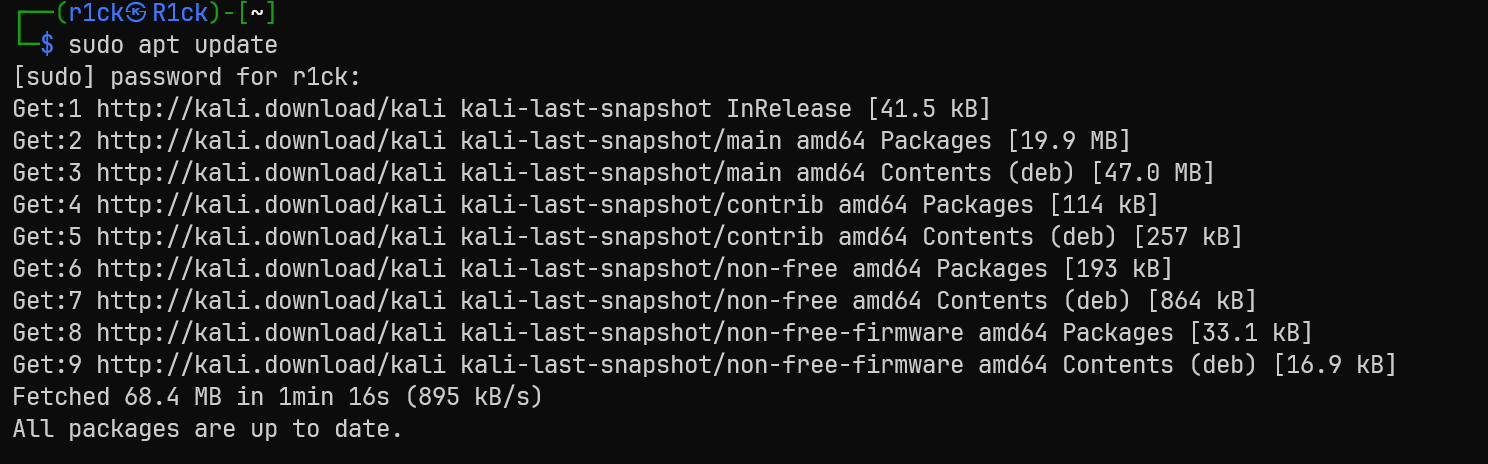
Task: Click the username r1ck in the prompt
Action: point(97,13)
